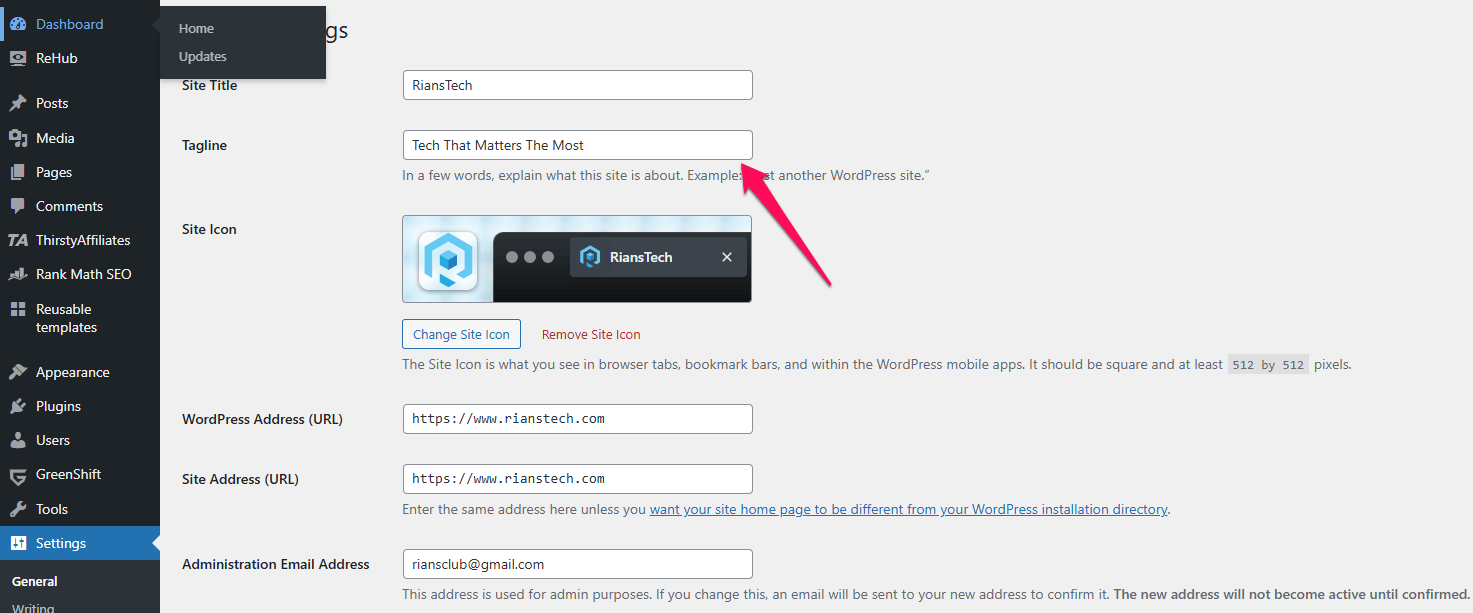Viewport: 1473px width, 613px height.
Task: Click the Rank Math SEO icon
Action: 18,274
